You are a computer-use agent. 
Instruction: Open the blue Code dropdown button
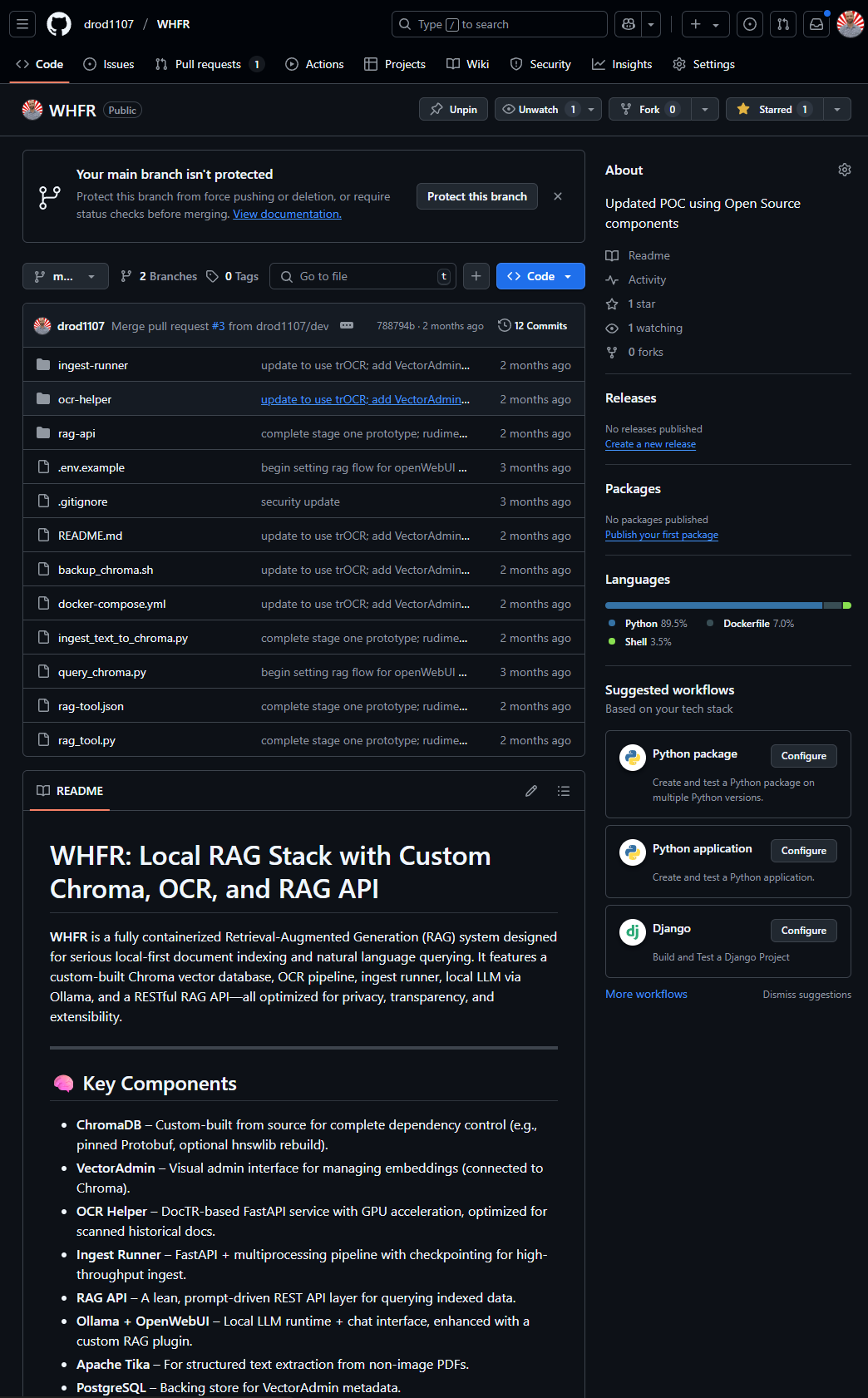click(540, 276)
